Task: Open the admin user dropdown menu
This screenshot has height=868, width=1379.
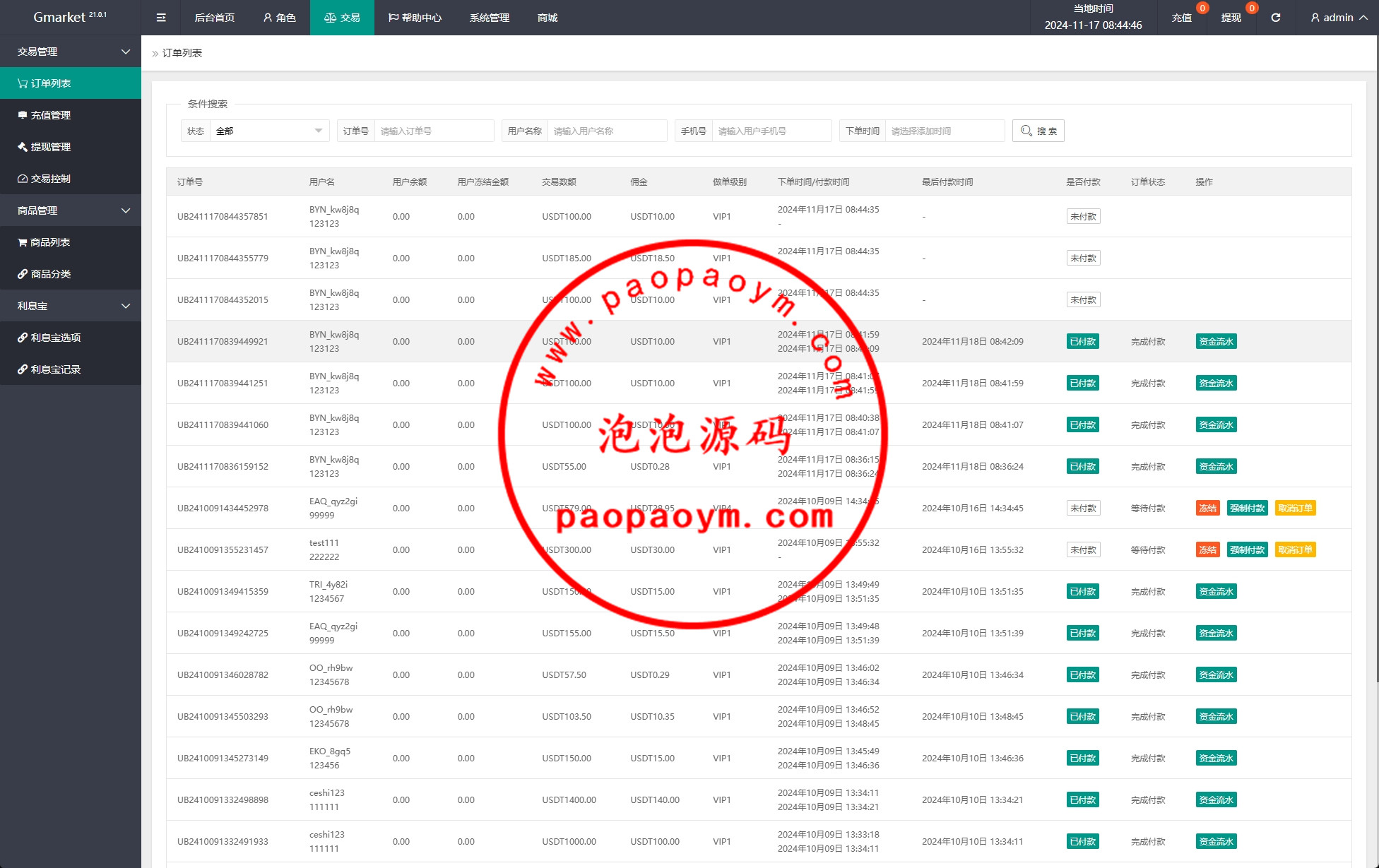Action: coord(1339,18)
